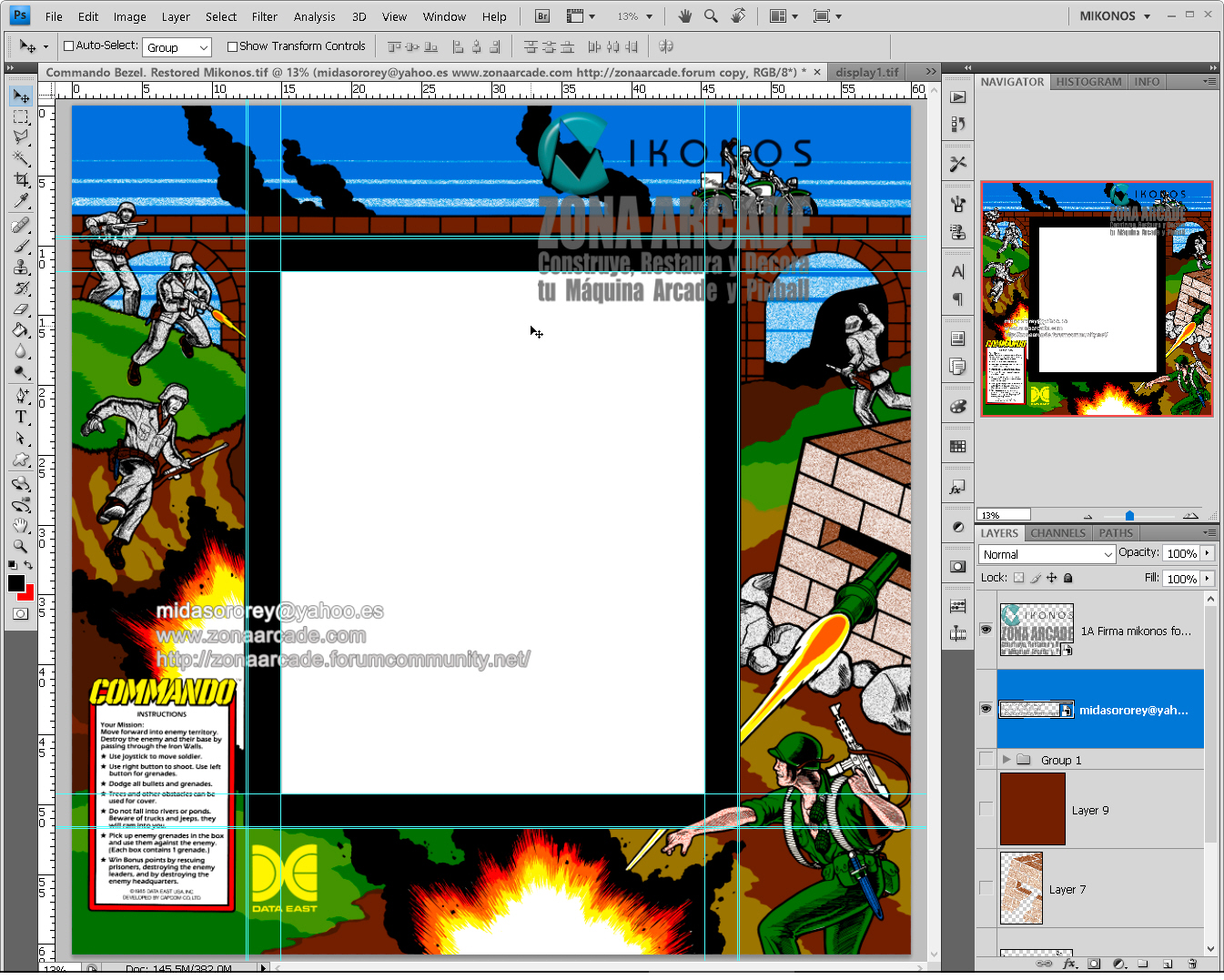The width and height of the screenshot is (1224, 980).
Task: Expand the Group 1 layer folder
Action: coord(1007,760)
